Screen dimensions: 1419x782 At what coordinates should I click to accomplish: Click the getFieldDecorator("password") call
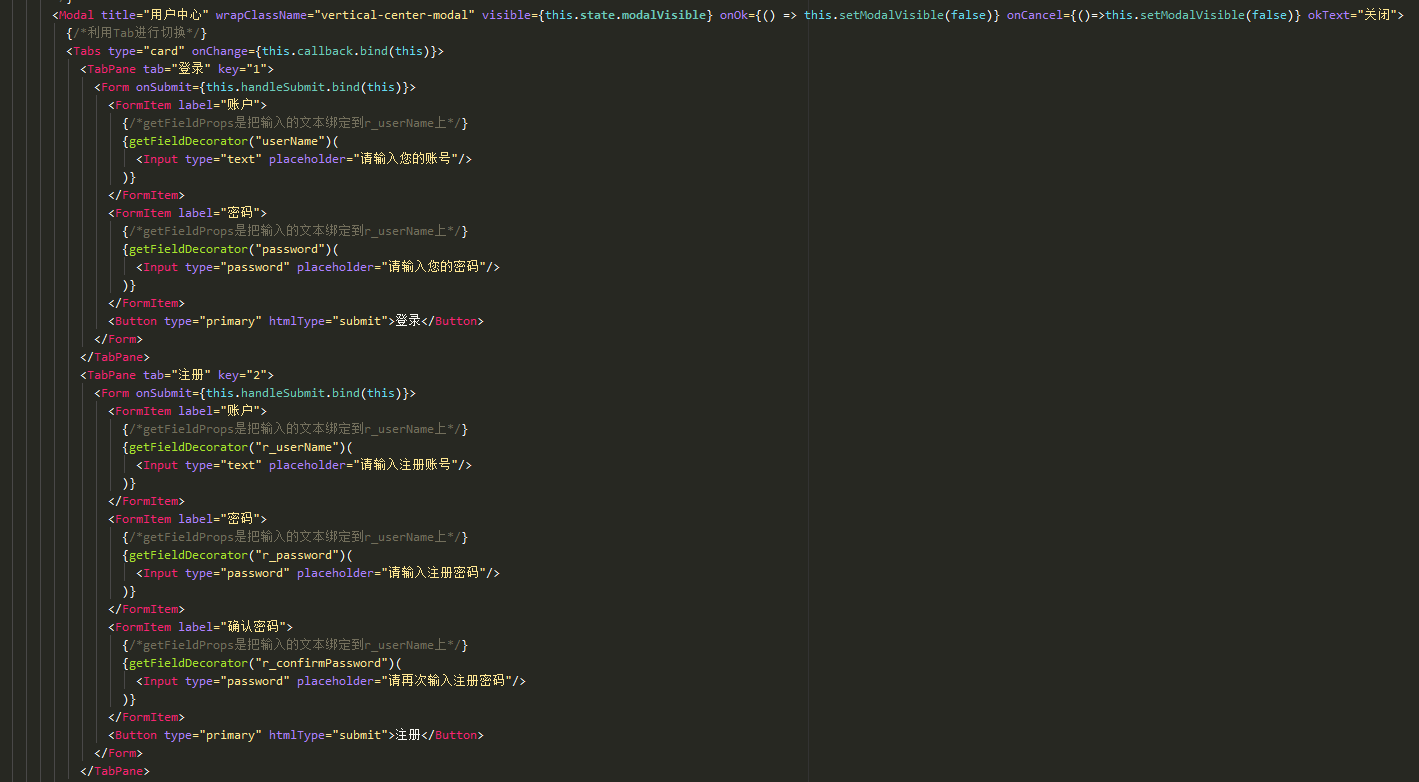(x=231, y=249)
